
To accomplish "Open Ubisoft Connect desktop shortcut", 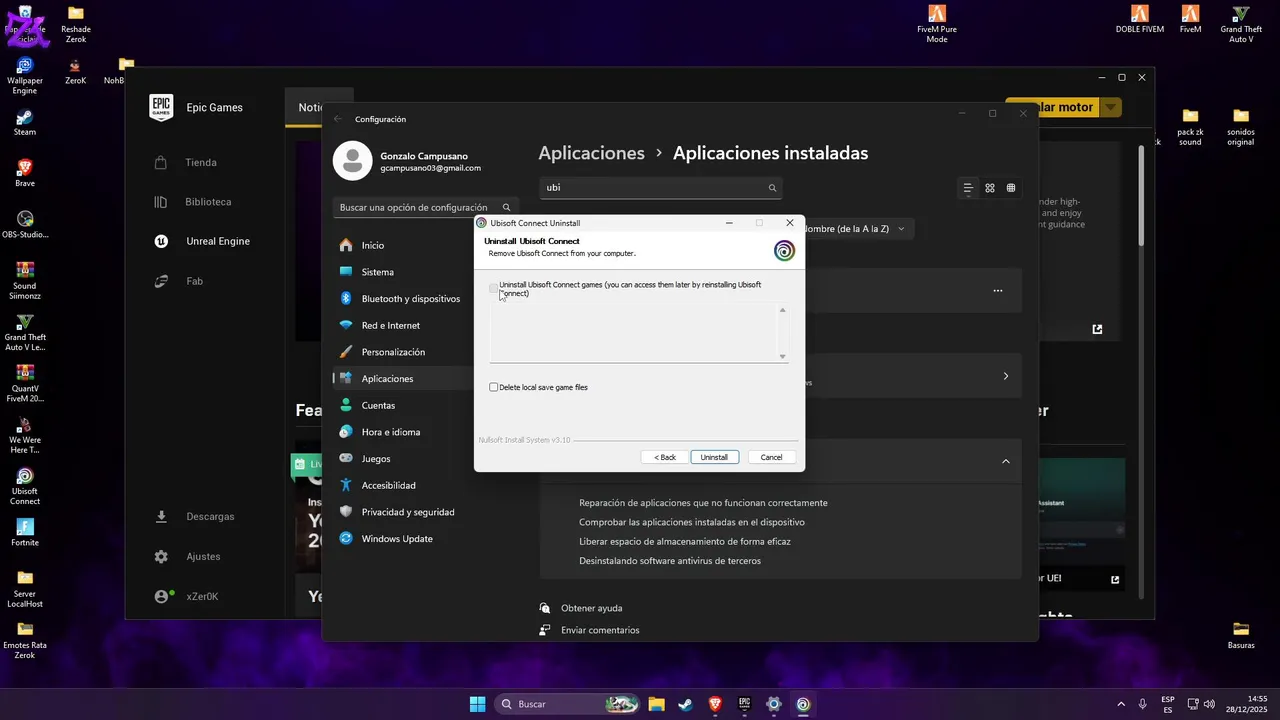I will (25, 486).
